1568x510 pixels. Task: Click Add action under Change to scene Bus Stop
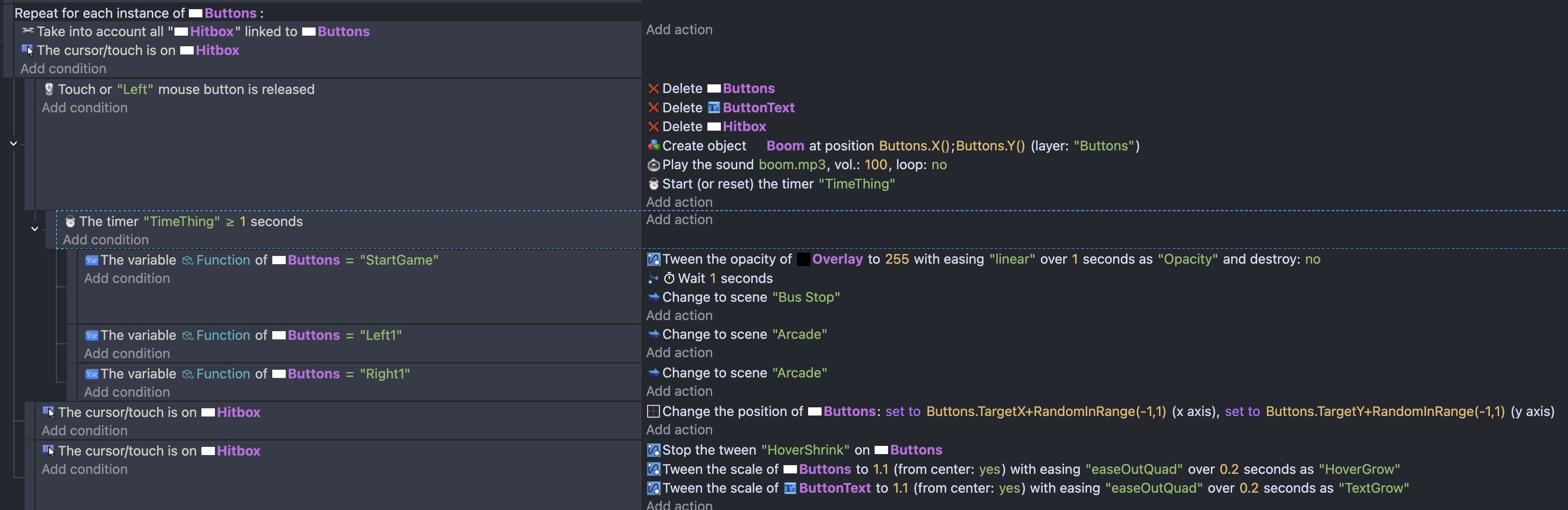pos(678,315)
